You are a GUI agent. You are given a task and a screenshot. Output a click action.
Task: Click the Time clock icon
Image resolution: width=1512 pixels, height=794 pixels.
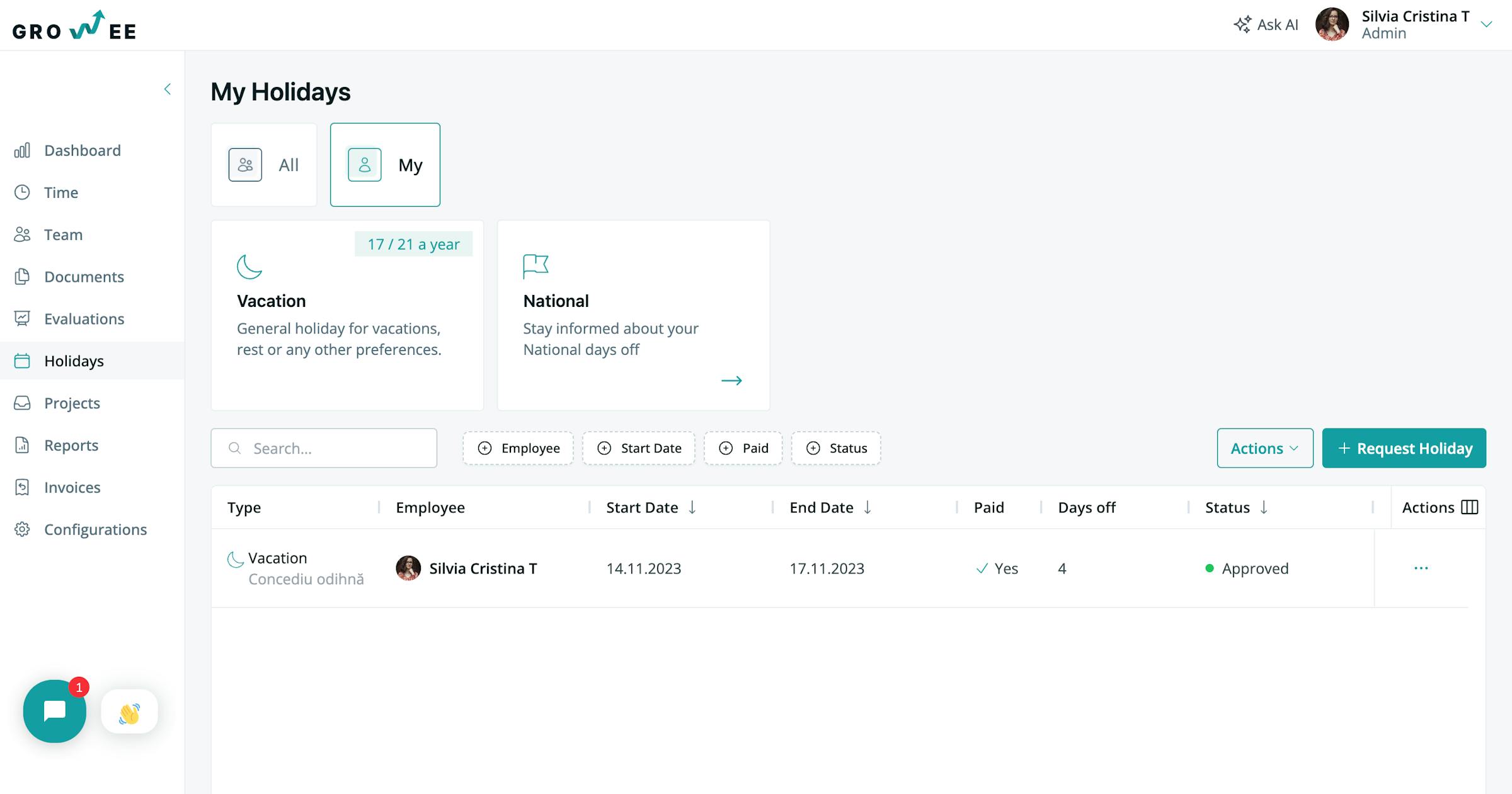22,192
